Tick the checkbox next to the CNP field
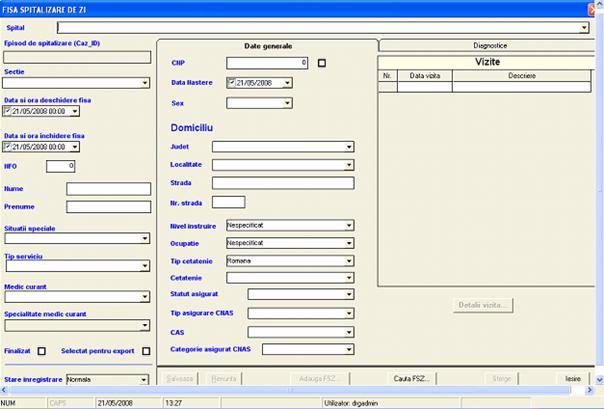The image size is (604, 409). 322,63
